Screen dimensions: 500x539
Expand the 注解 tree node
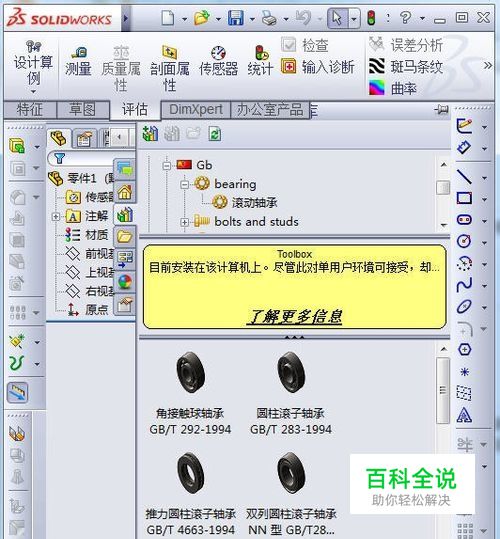(x=55, y=217)
